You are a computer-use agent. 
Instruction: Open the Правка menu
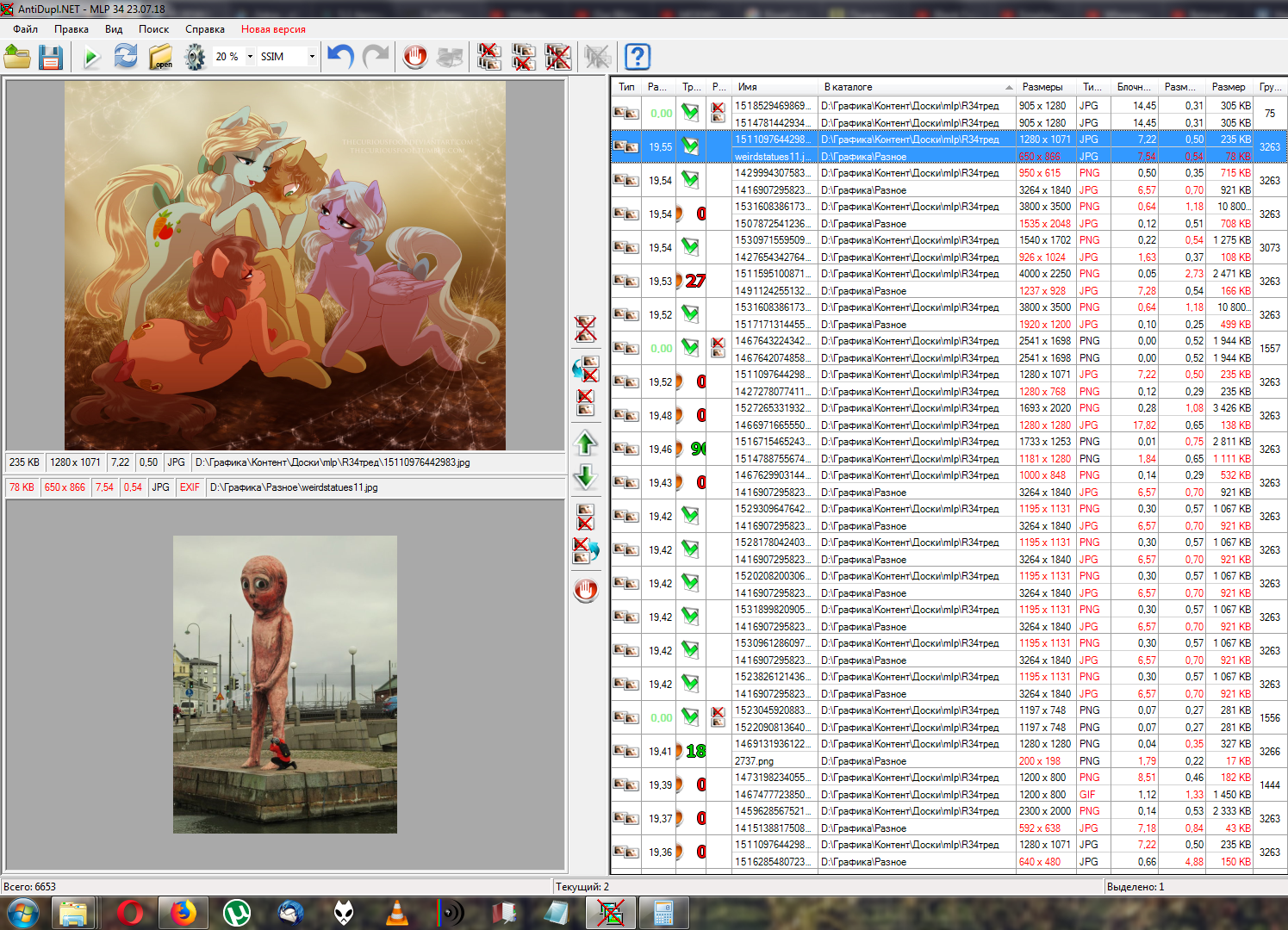[72, 29]
